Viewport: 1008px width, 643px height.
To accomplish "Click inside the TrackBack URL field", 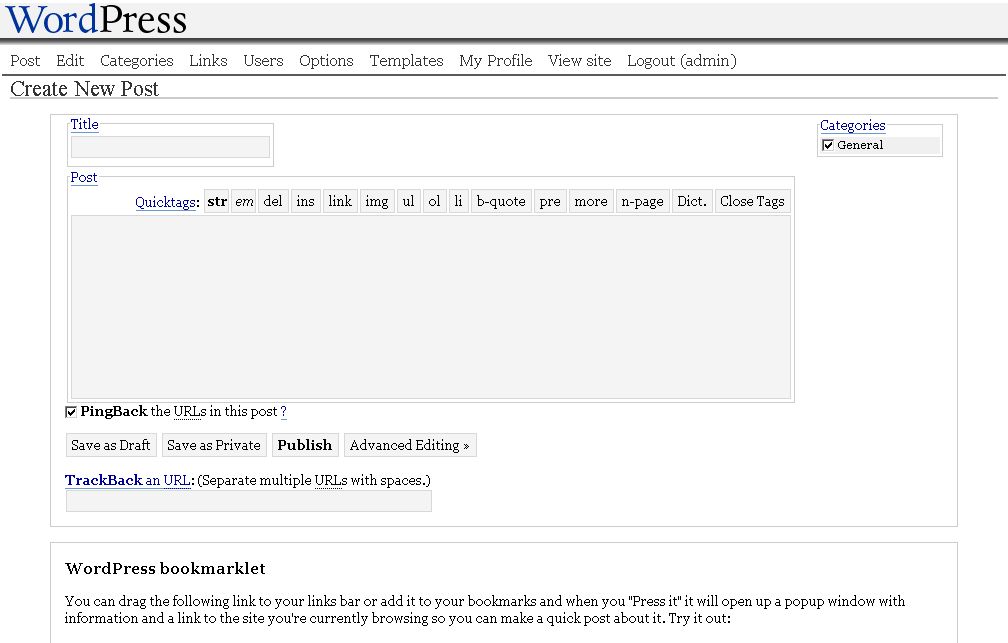I will 248,501.
